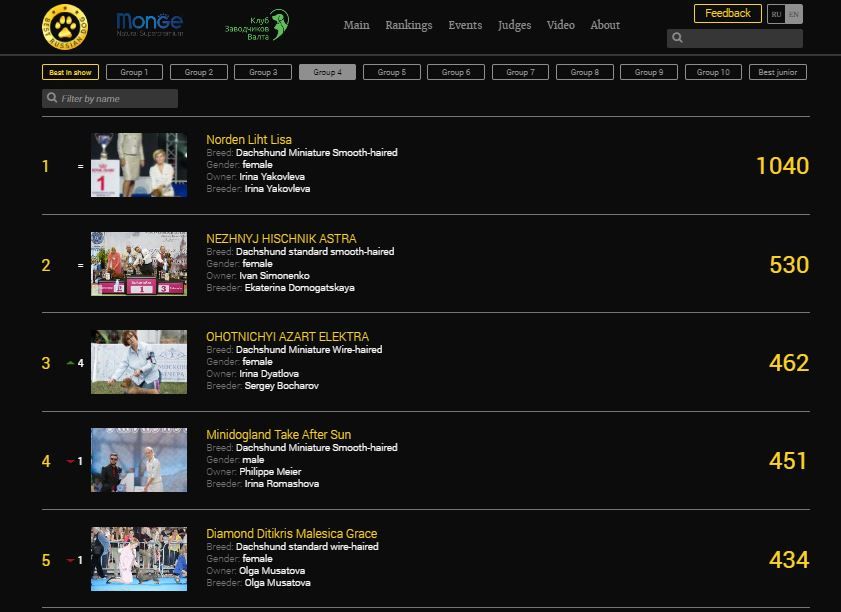Click the green breeders club logo

point(257,24)
